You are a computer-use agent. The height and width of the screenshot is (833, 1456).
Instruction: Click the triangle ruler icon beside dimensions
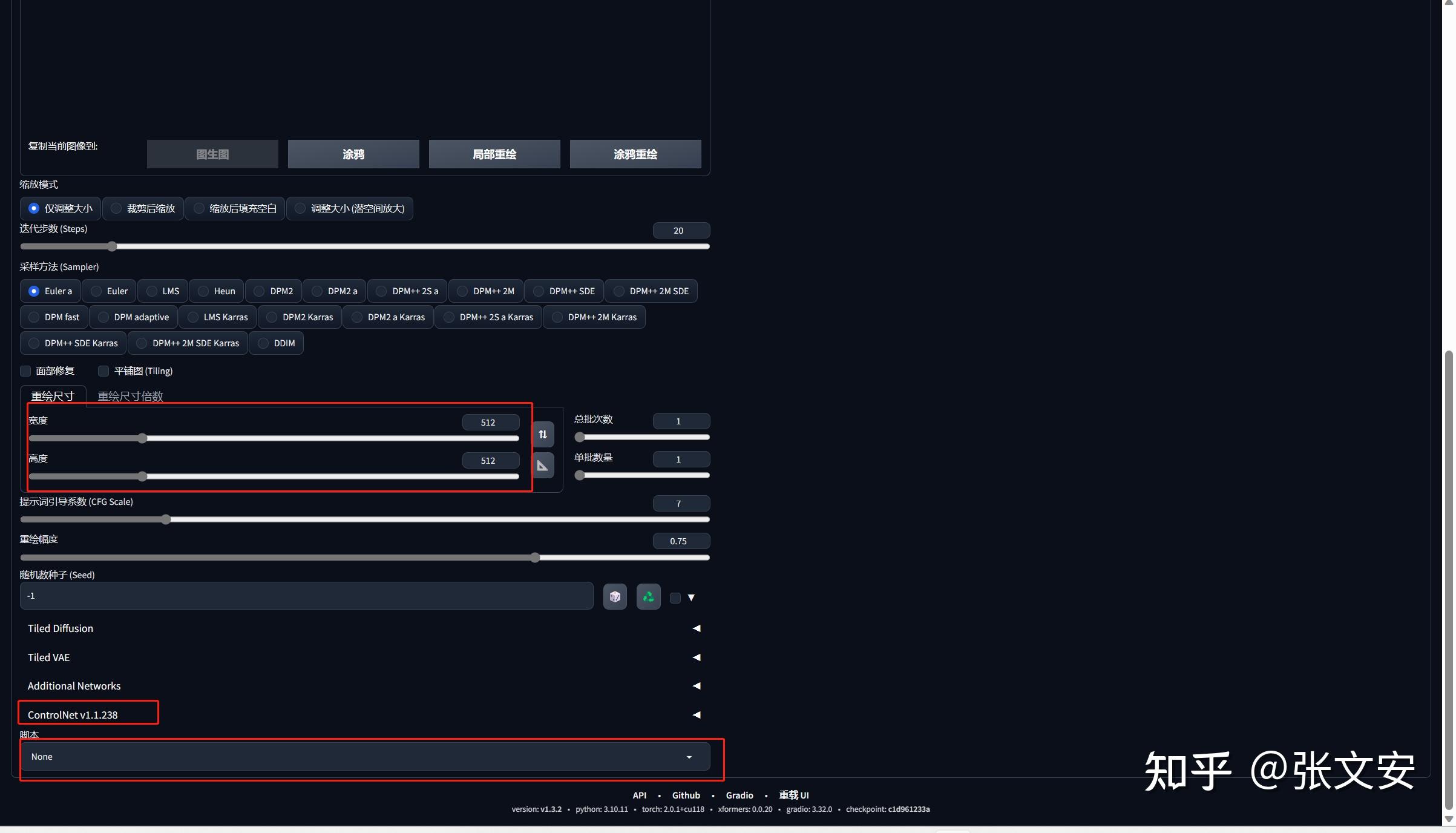tap(543, 465)
